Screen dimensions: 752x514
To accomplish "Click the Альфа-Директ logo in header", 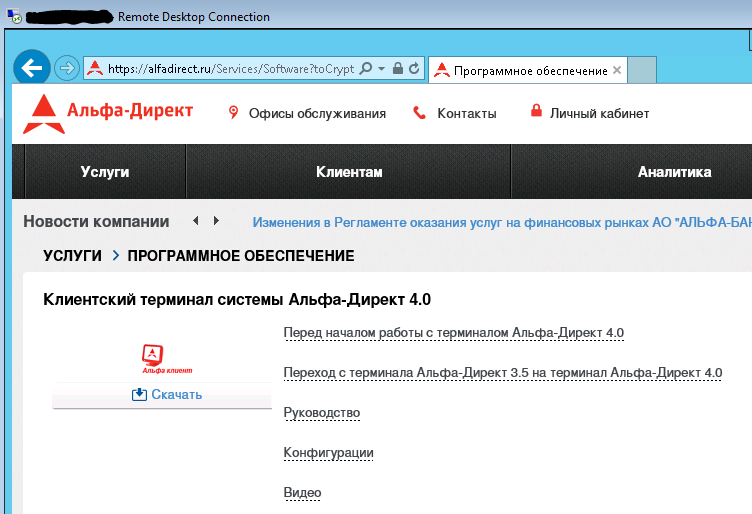I will (108, 113).
